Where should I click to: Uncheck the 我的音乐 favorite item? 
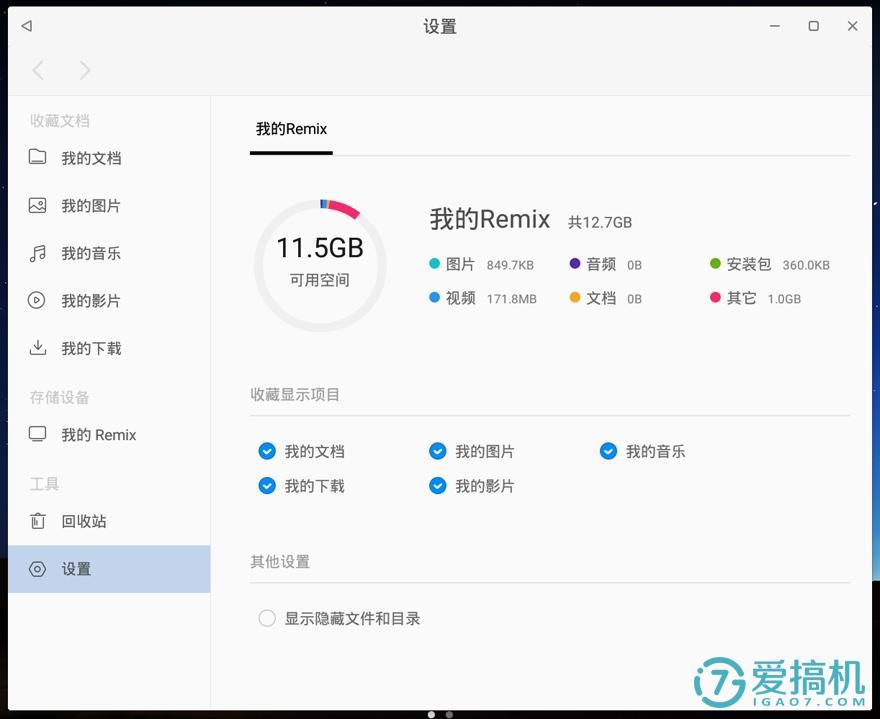[x=608, y=451]
